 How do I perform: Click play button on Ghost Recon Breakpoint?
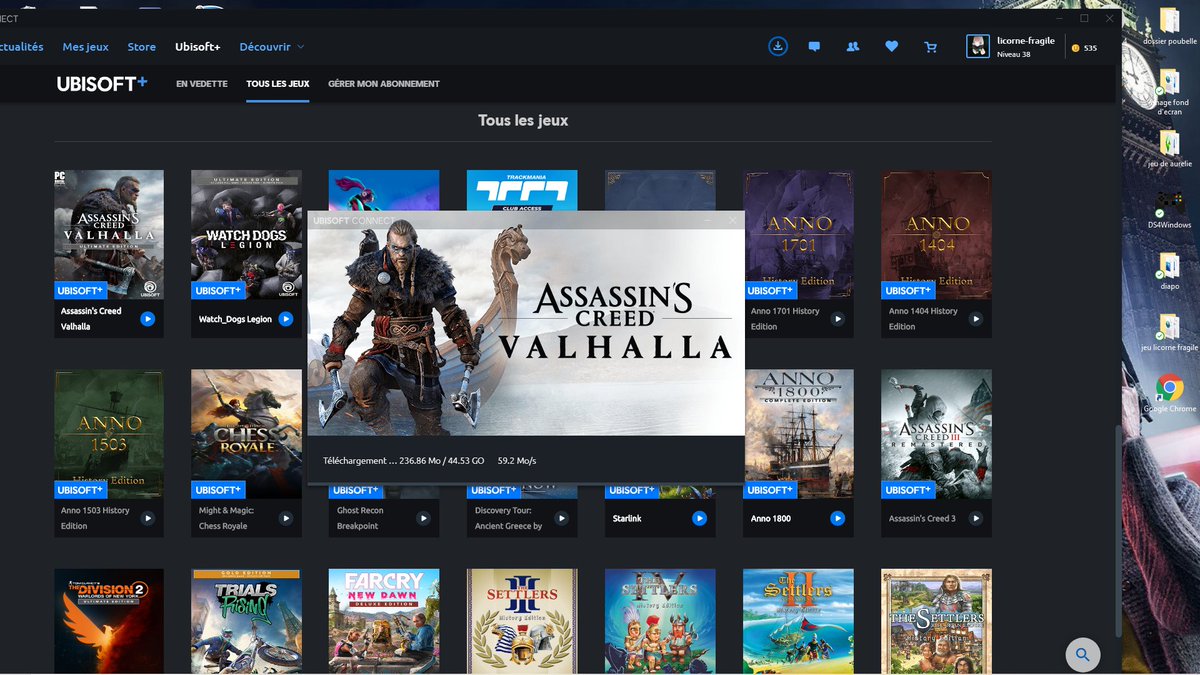[423, 518]
